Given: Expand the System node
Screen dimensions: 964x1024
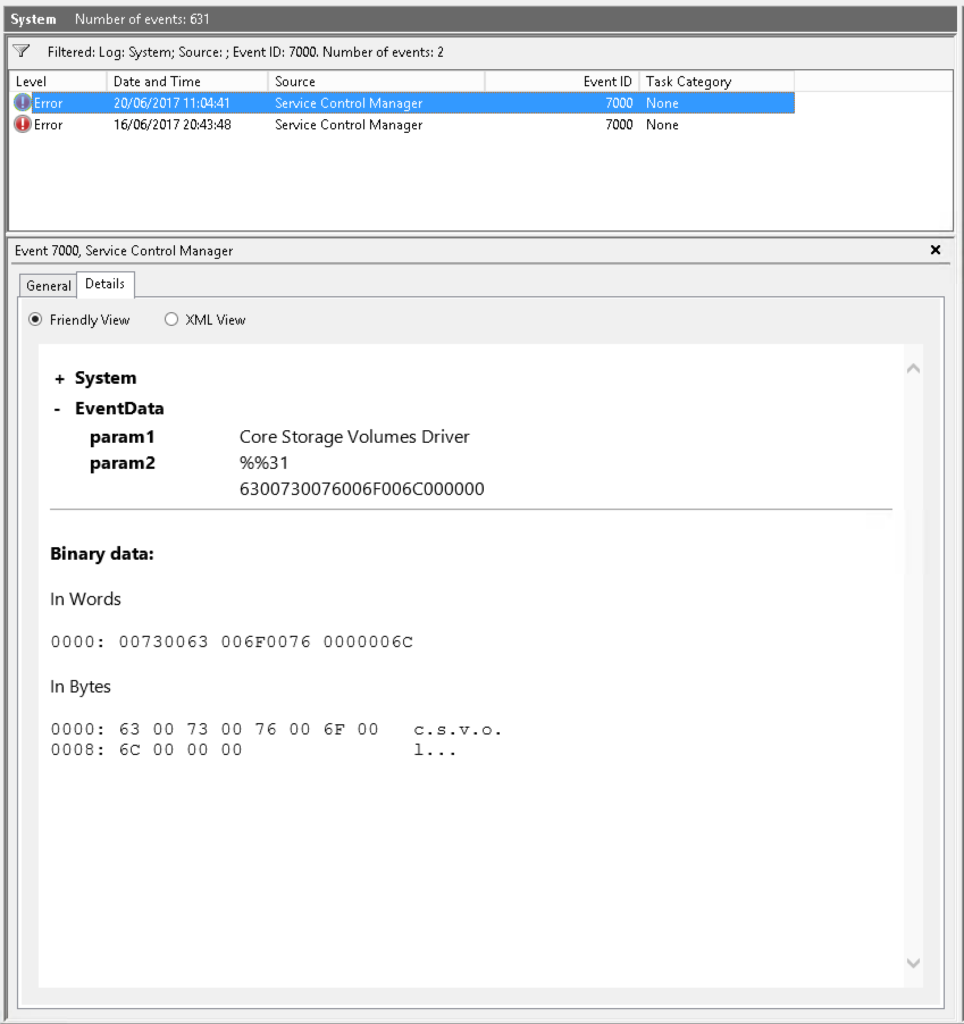Looking at the screenshot, I should pos(59,379).
